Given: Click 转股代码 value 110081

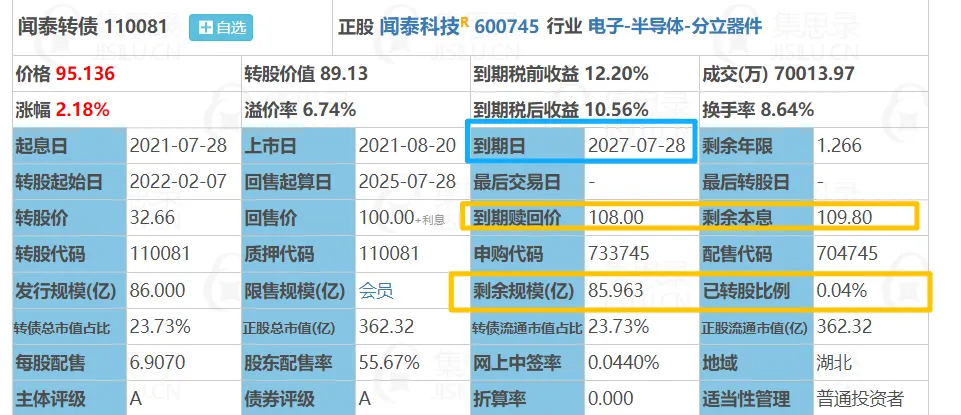Looking at the screenshot, I should [x=160, y=254].
